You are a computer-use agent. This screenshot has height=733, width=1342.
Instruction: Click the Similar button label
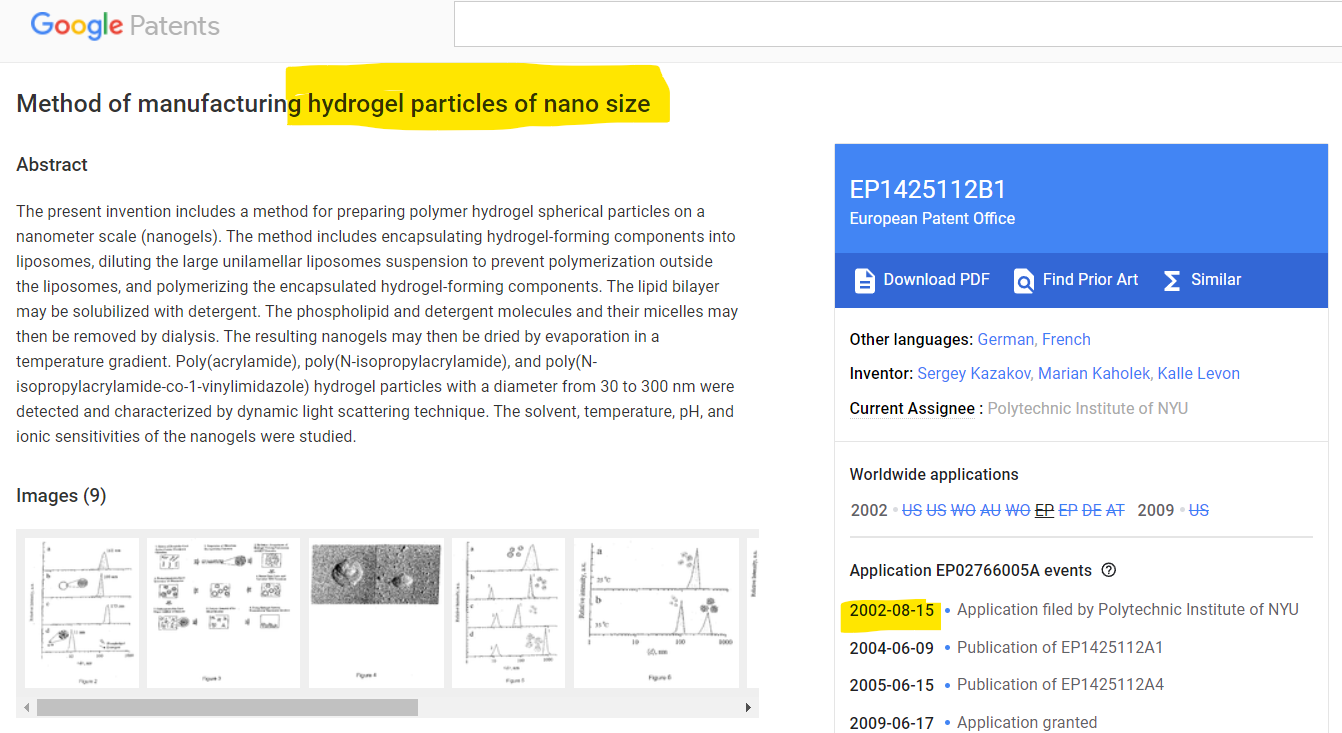(1216, 280)
